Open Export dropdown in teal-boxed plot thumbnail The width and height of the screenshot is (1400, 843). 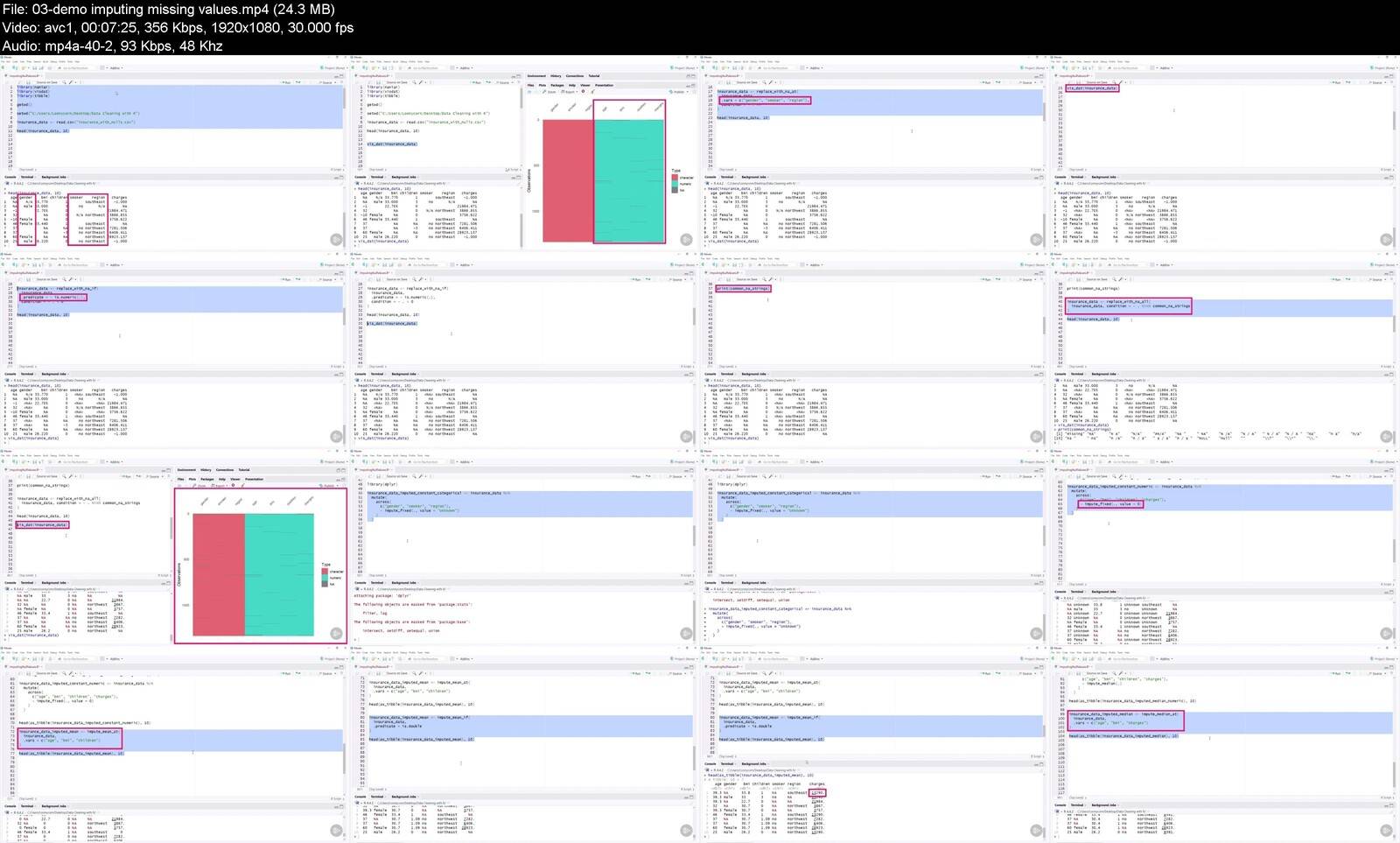pos(570,92)
